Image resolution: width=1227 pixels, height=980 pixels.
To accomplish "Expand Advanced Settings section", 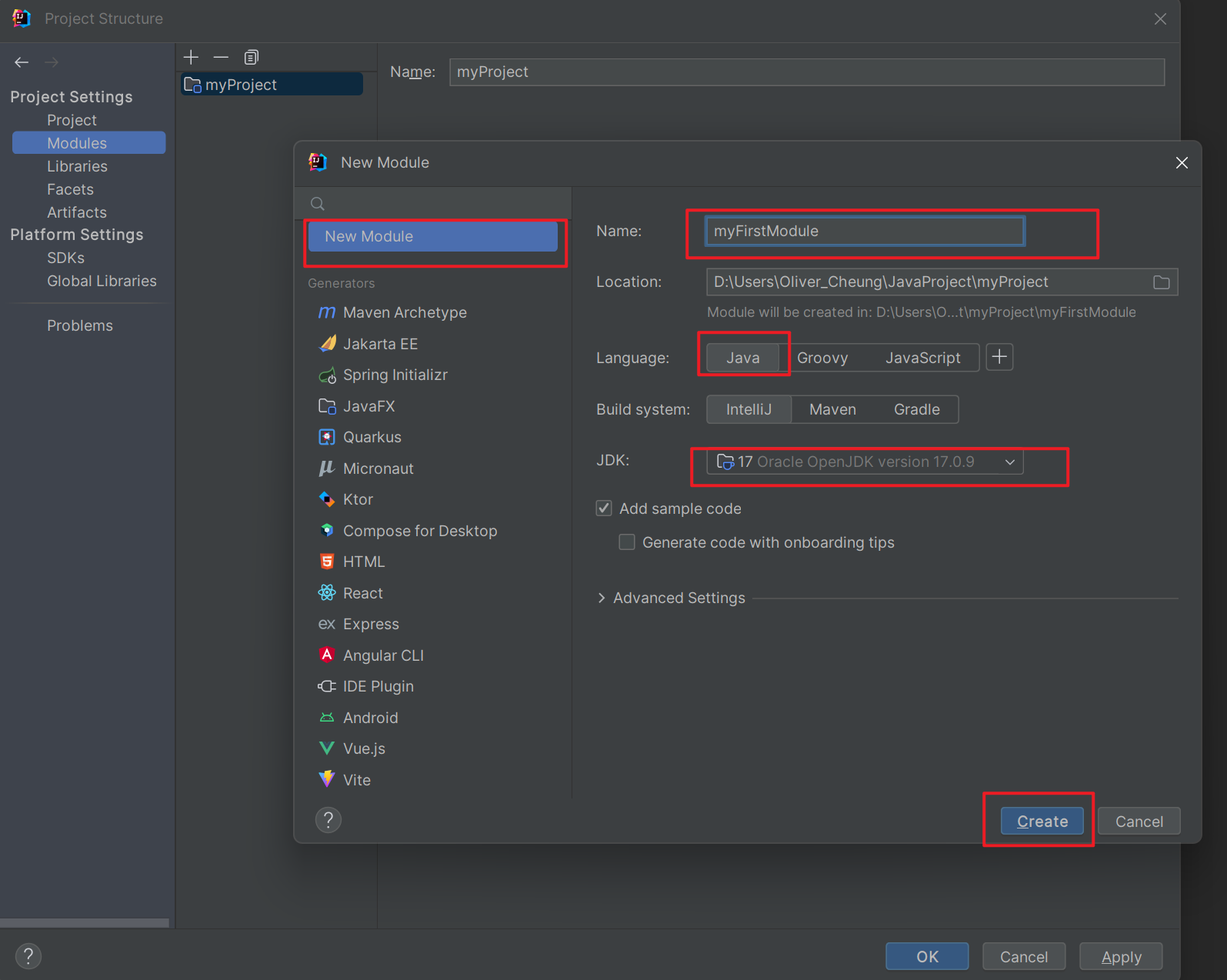I will point(602,598).
